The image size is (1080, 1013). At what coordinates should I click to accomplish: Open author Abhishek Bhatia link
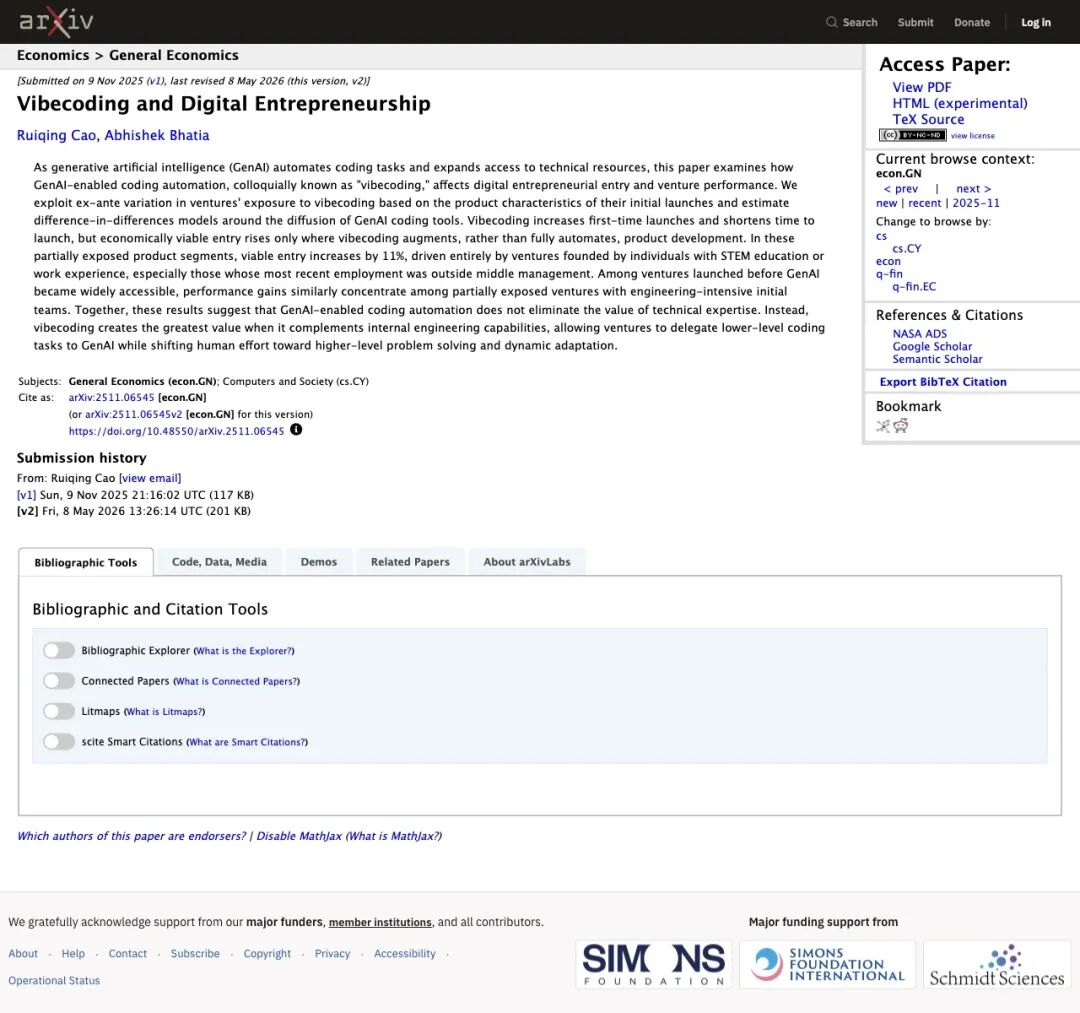(157, 136)
